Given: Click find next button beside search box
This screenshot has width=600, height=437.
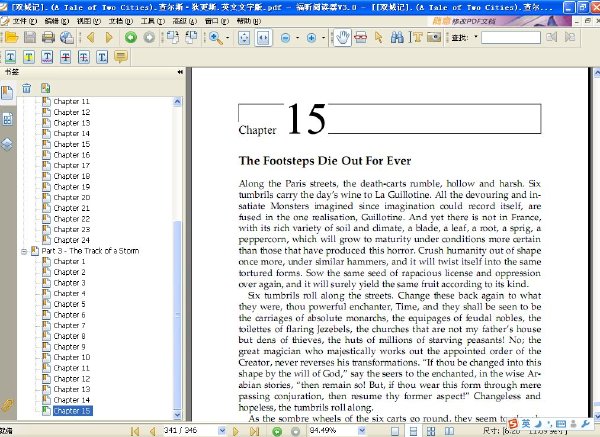Looking at the screenshot, I should (570, 37).
